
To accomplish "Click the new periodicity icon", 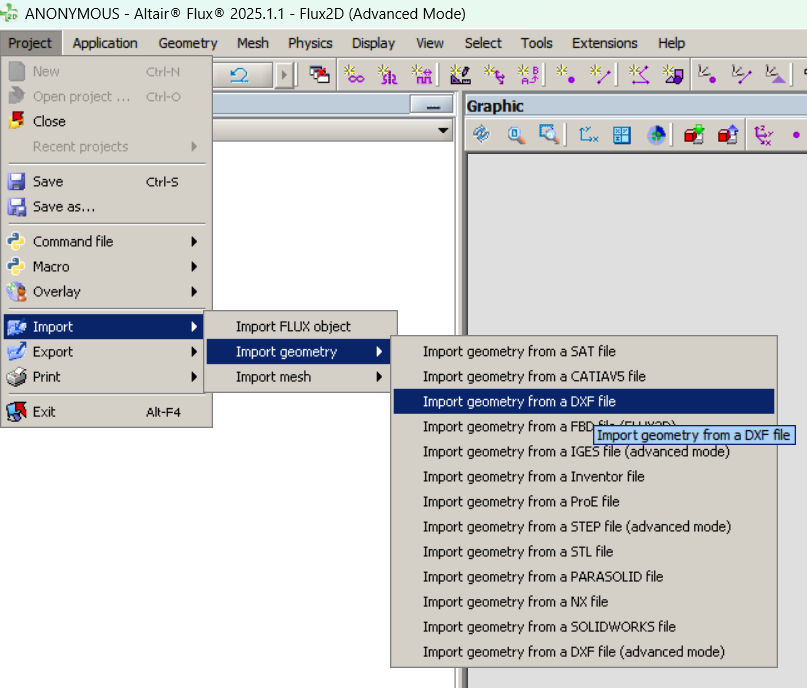I will pyautogui.click(x=423, y=75).
